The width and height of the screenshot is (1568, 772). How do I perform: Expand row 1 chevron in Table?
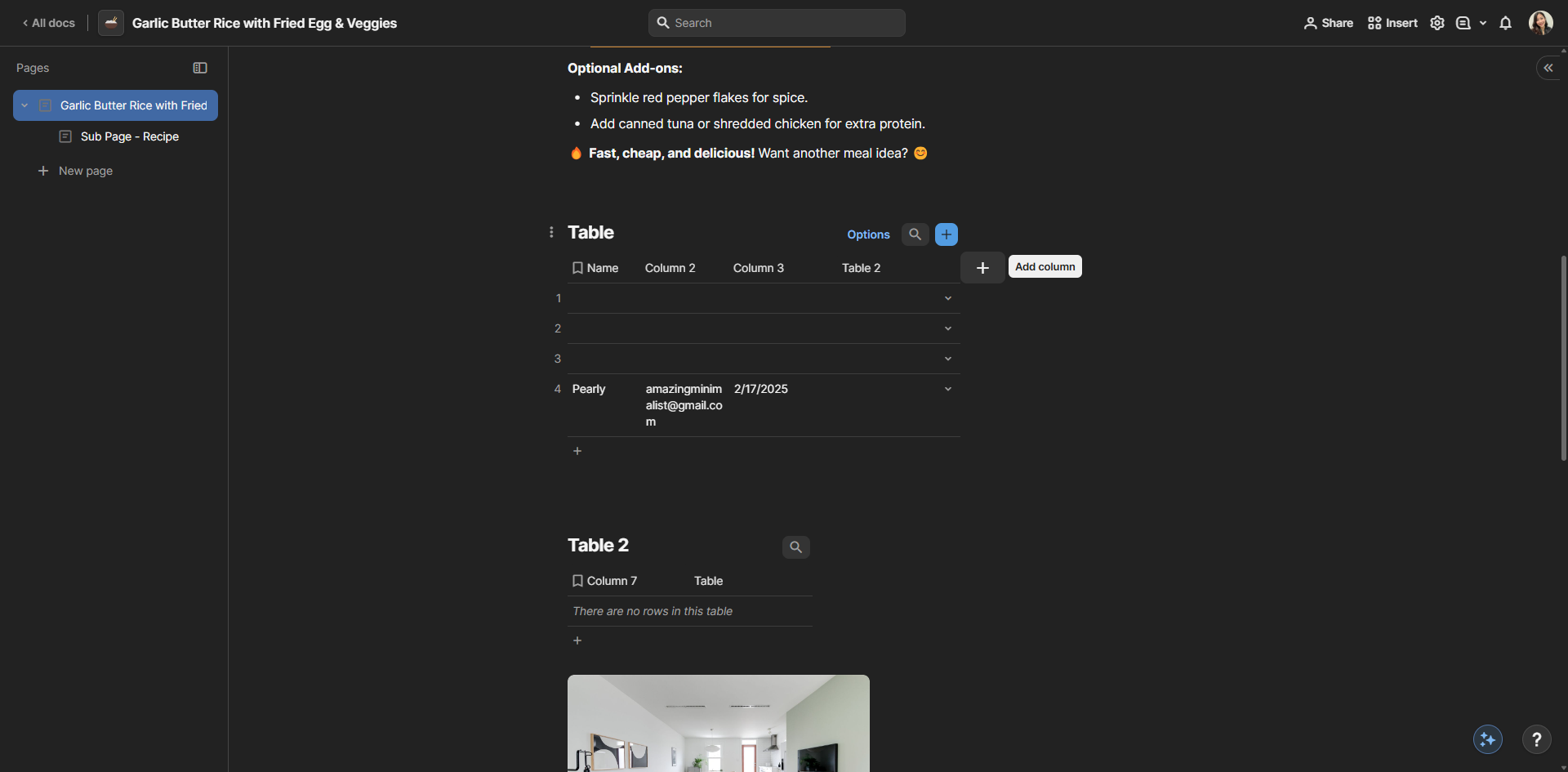(x=948, y=298)
